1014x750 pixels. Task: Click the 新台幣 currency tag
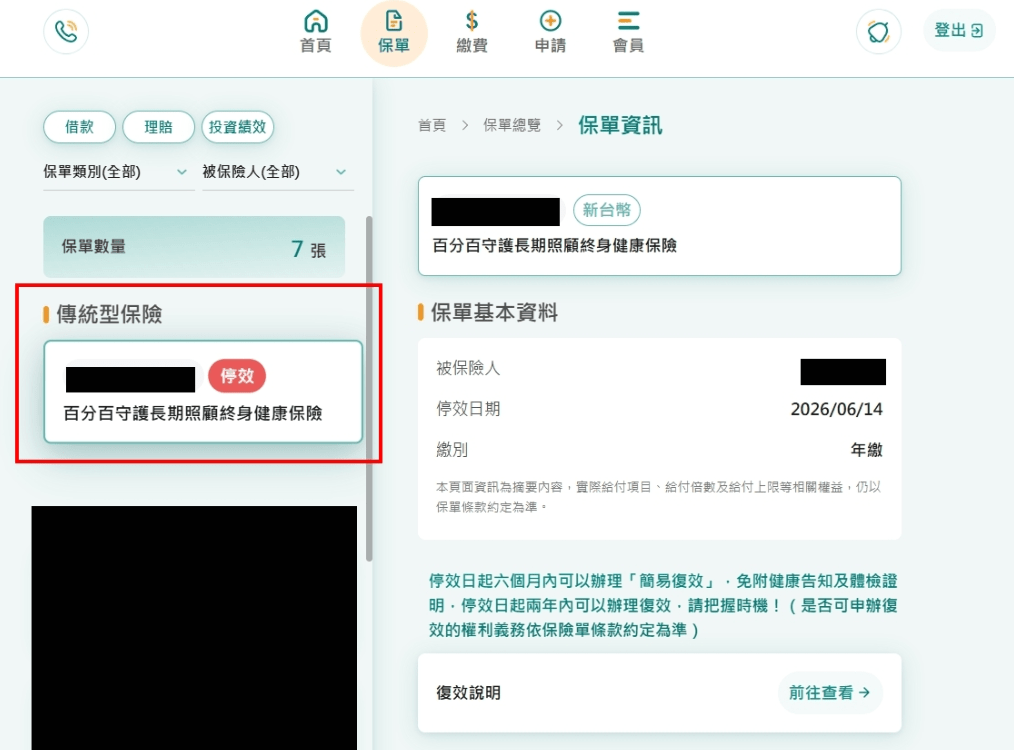[x=607, y=210]
